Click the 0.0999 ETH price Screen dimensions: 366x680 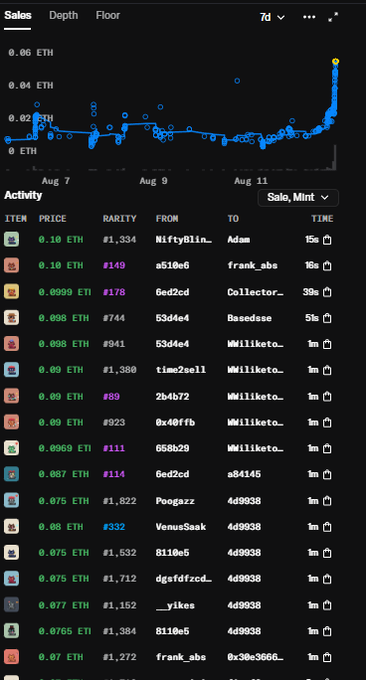click(65, 292)
